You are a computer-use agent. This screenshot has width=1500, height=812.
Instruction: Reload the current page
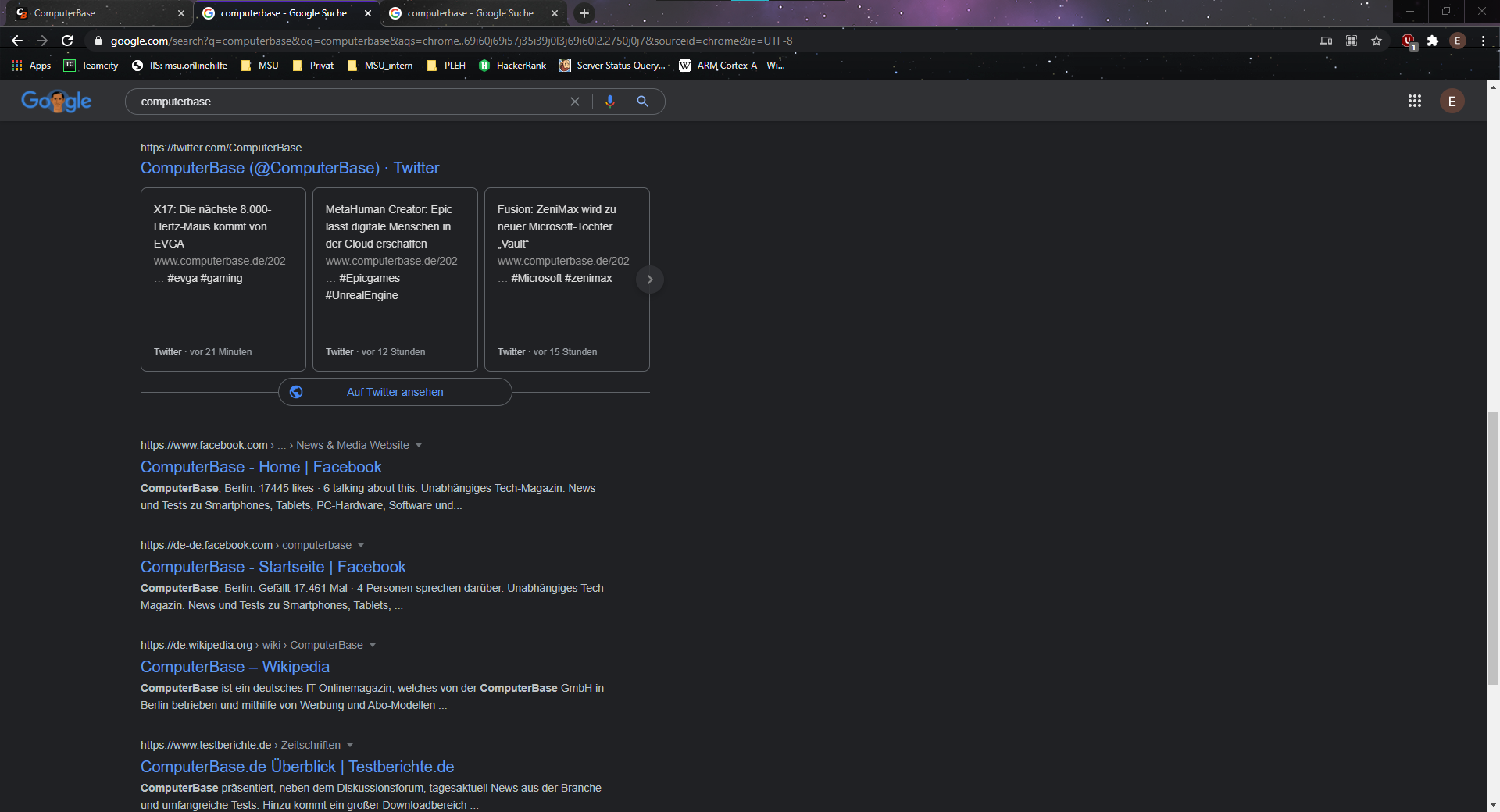[x=67, y=41]
